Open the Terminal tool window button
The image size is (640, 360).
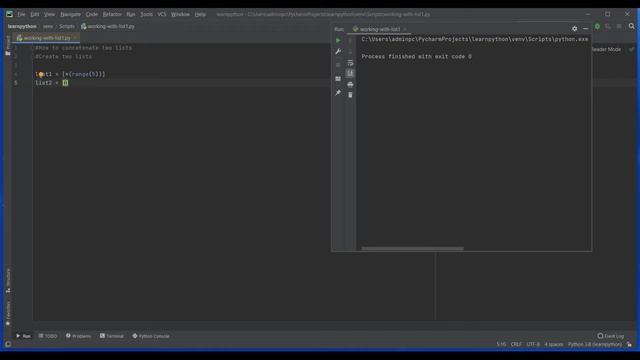coord(112,336)
